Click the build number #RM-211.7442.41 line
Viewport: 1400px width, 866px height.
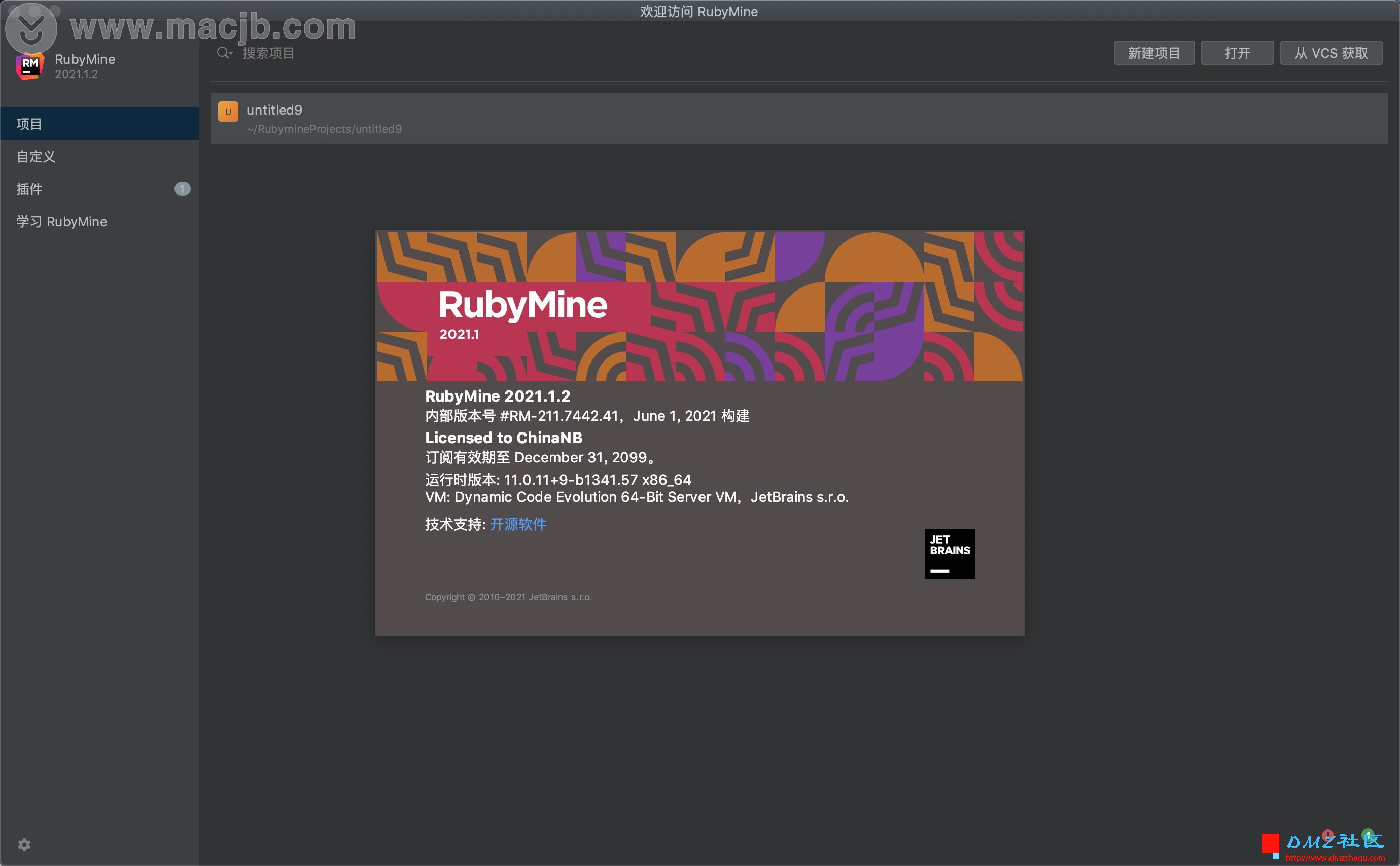(x=587, y=416)
